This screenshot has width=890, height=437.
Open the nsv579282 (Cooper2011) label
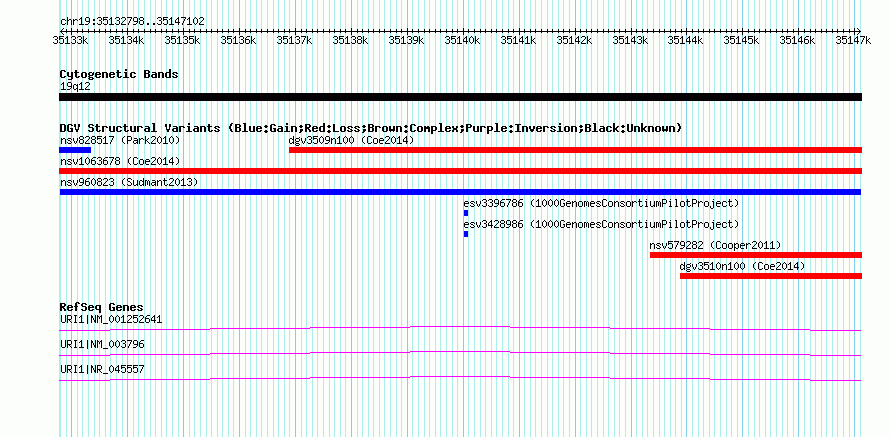[715, 245]
